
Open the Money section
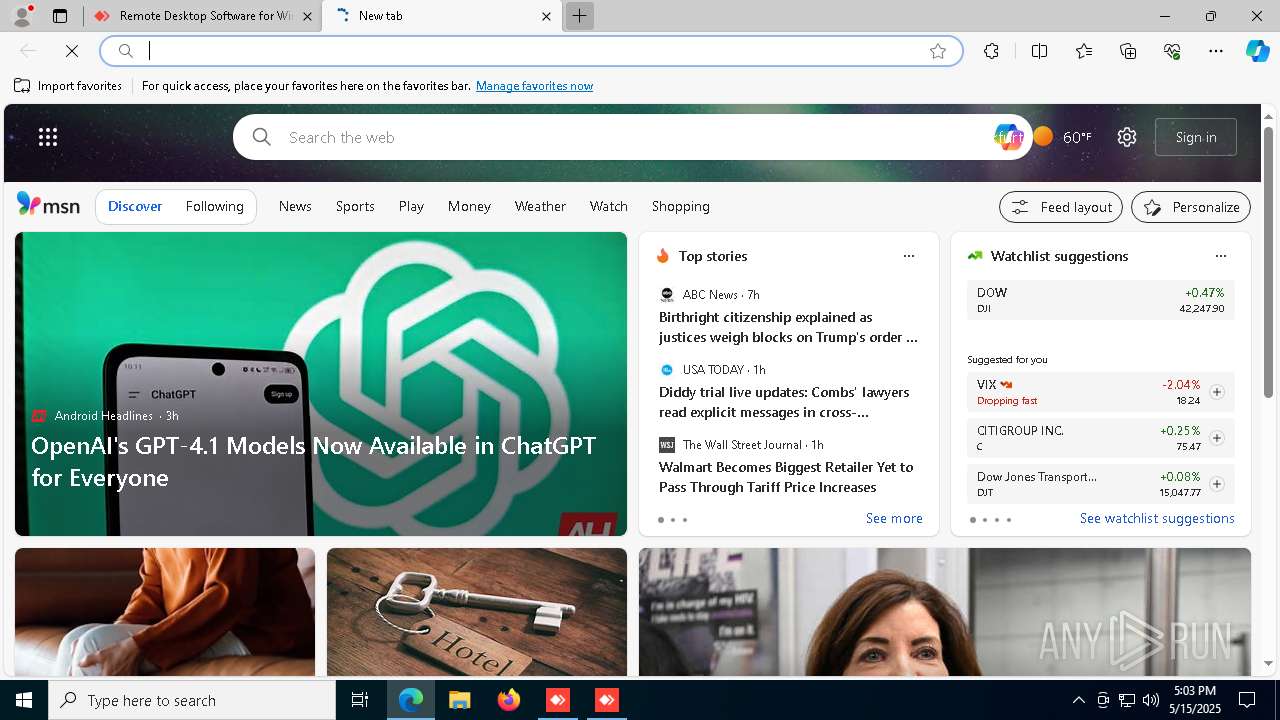coord(469,206)
